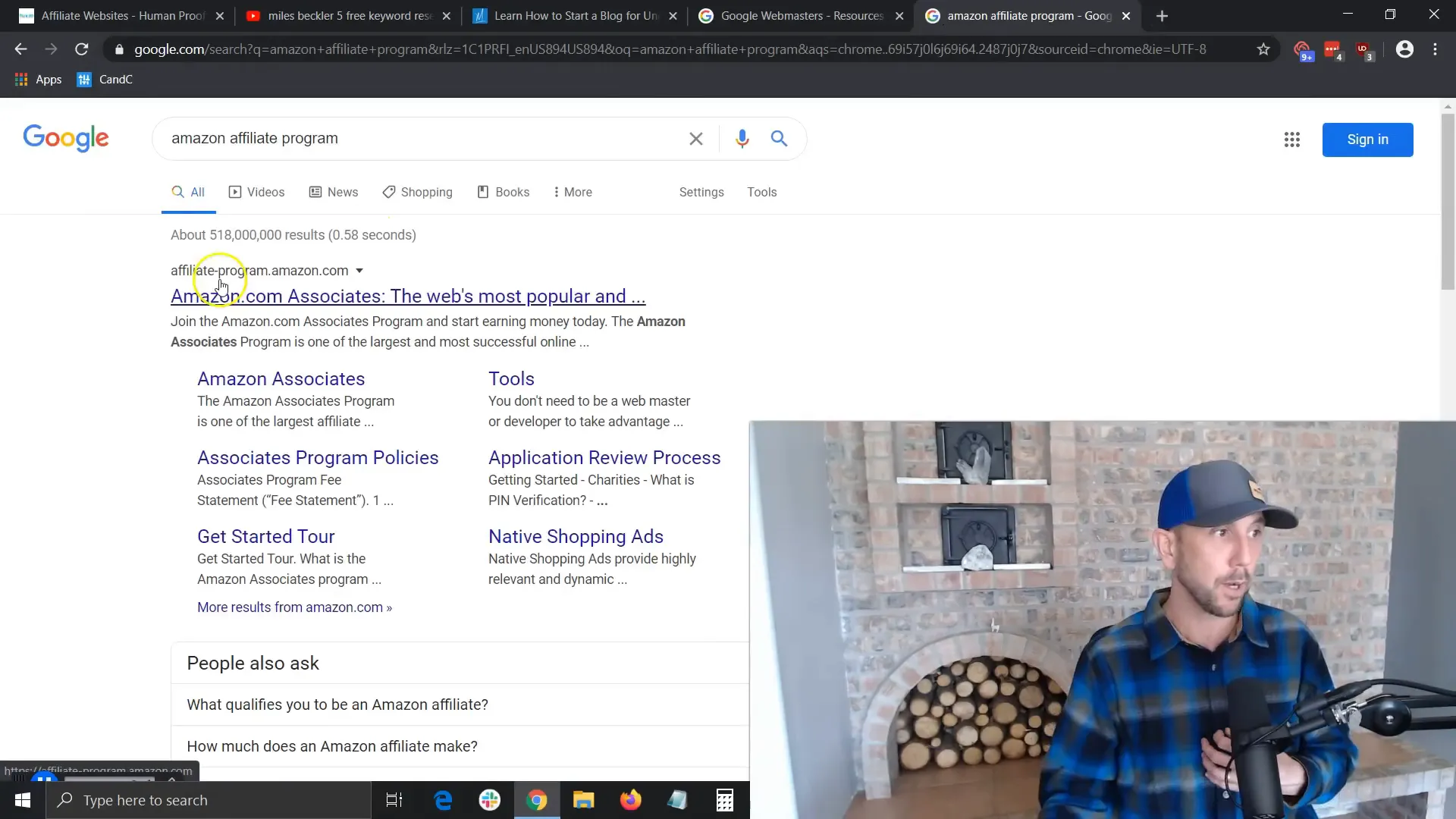Open search Tools
1456x819 pixels.
(x=761, y=193)
